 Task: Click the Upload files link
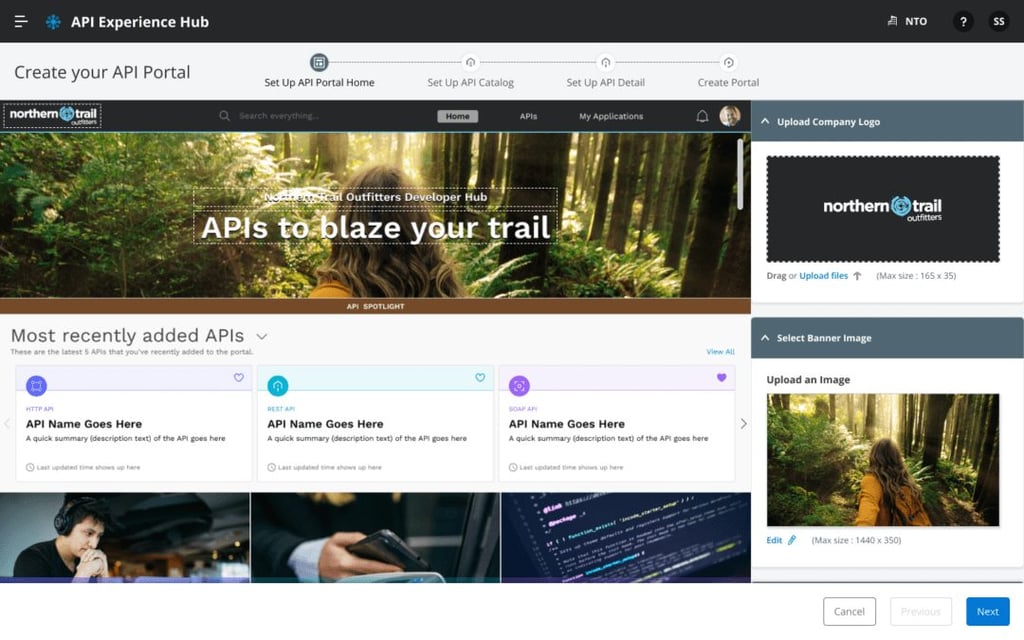point(824,276)
